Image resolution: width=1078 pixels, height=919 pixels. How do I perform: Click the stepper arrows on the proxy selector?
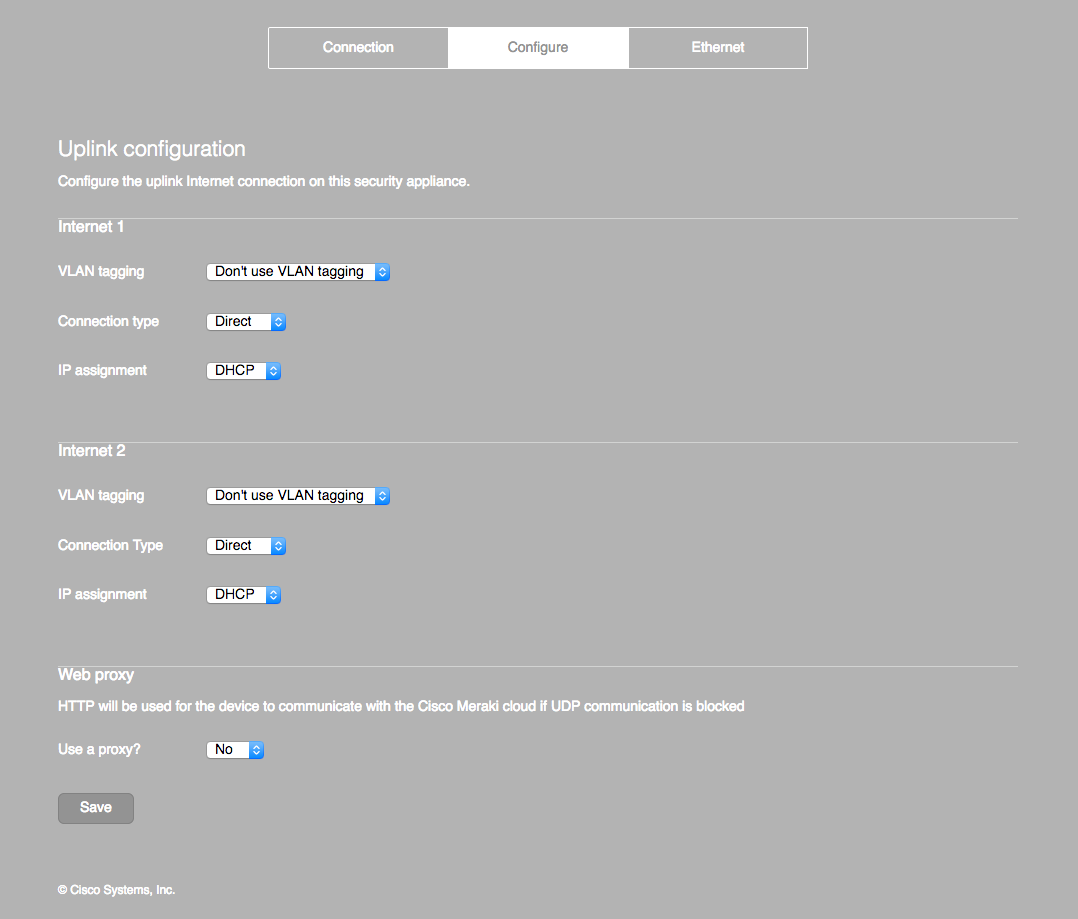click(256, 749)
